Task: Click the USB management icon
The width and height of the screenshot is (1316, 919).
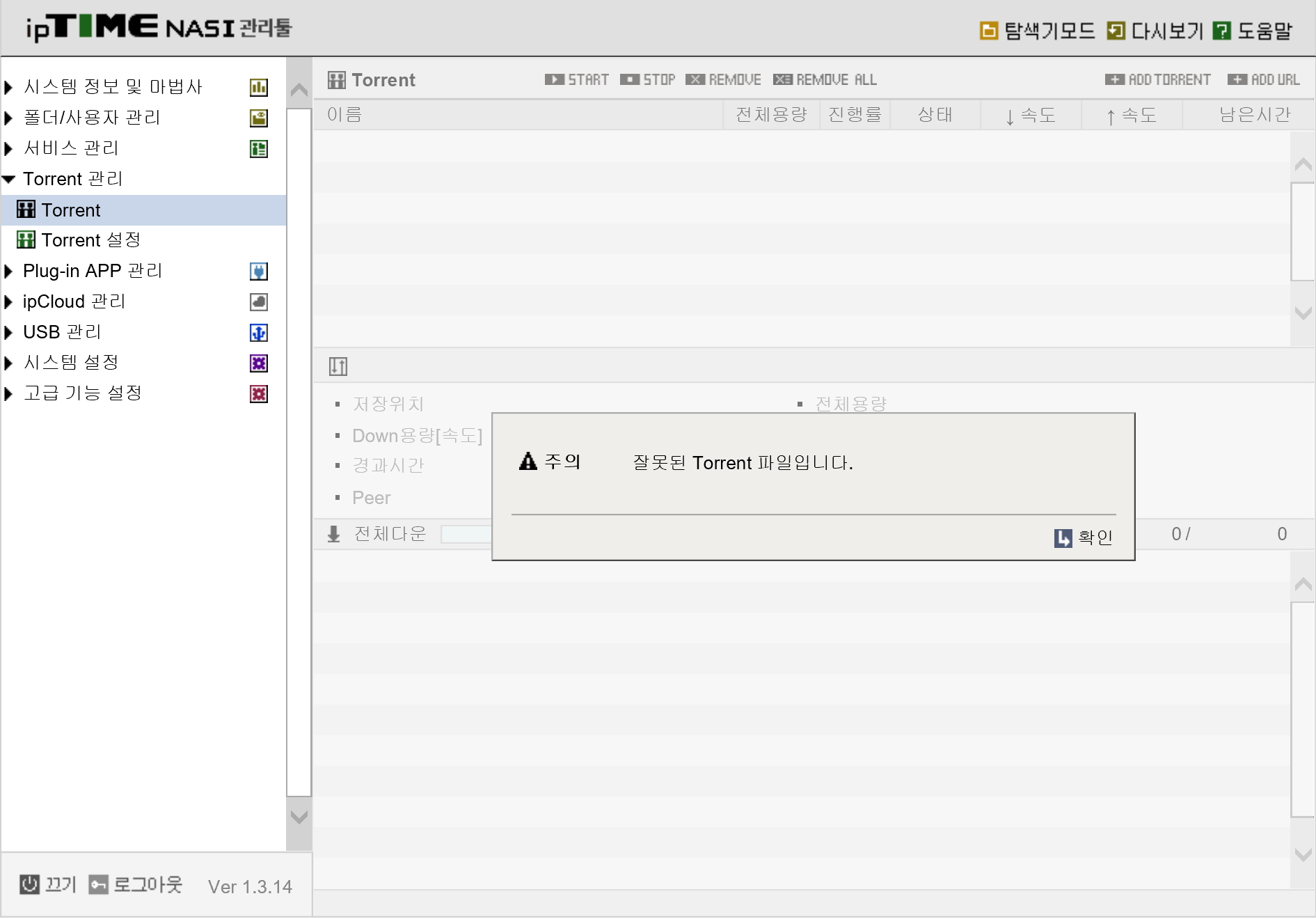Action: [x=258, y=332]
